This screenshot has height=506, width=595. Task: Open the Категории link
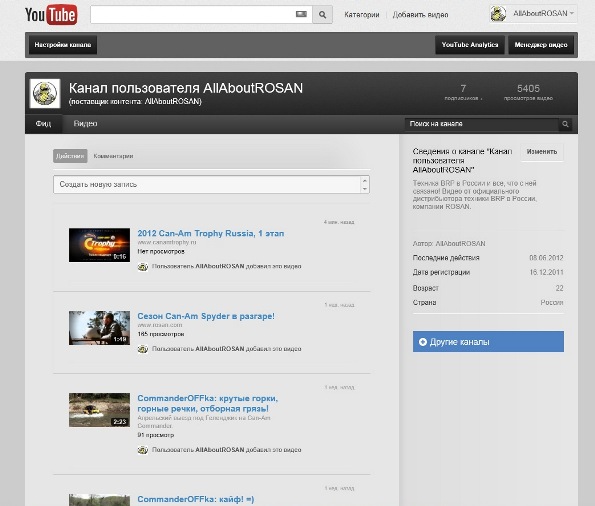click(x=362, y=15)
